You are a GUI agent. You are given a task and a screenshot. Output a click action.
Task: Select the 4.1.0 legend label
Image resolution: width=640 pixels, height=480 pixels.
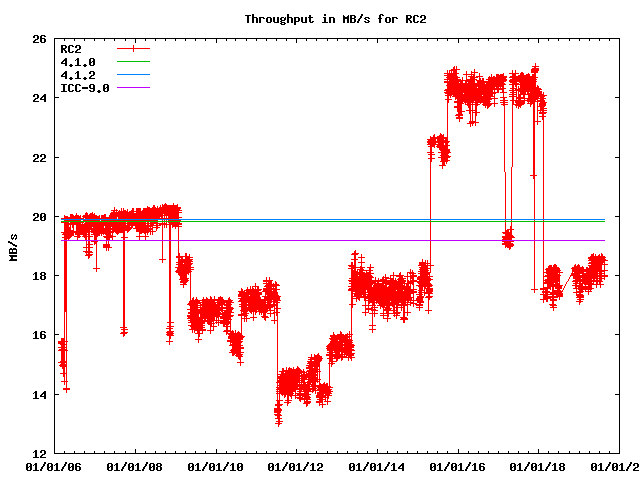pyautogui.click(x=77, y=62)
